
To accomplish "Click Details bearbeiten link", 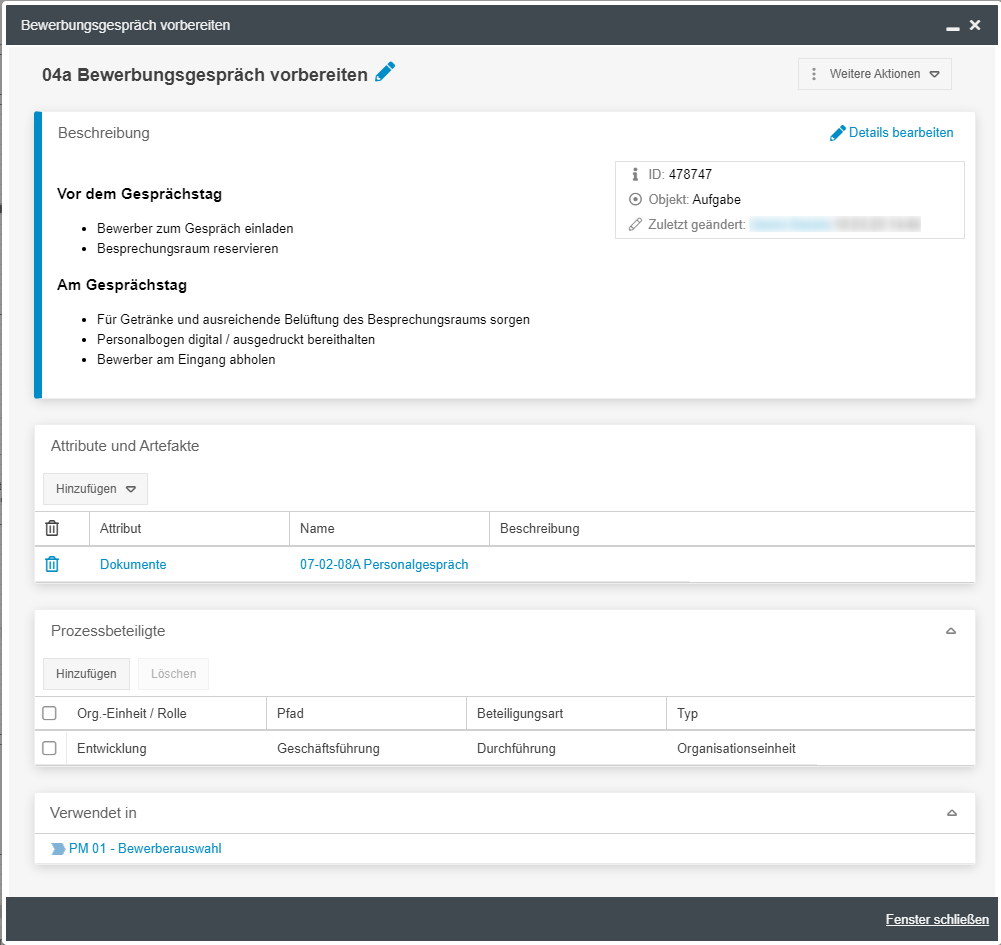I will click(892, 133).
